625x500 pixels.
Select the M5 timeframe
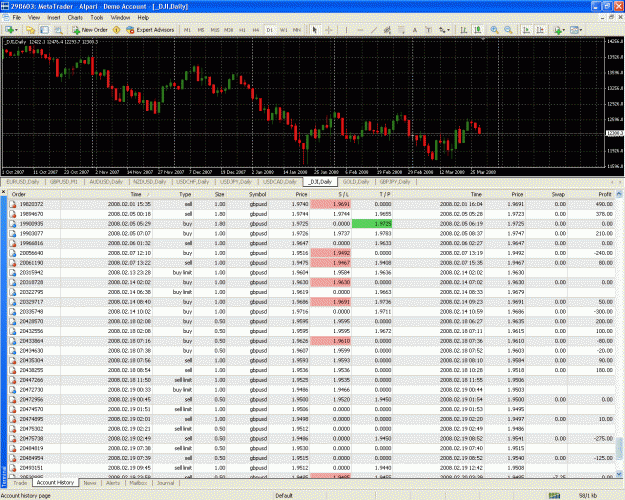tap(201, 30)
